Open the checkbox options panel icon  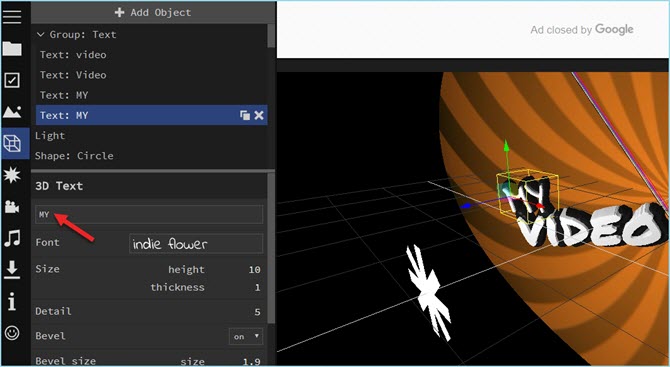(x=12, y=80)
